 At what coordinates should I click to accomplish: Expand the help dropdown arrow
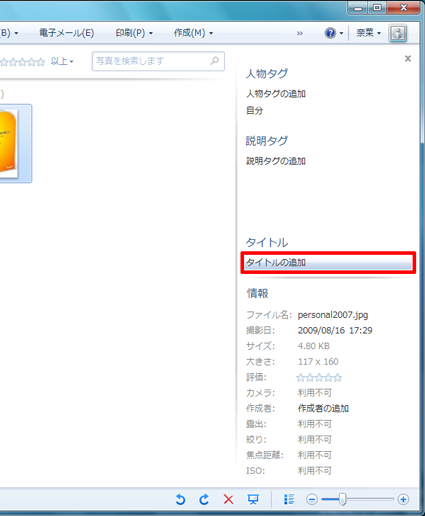pos(341,33)
